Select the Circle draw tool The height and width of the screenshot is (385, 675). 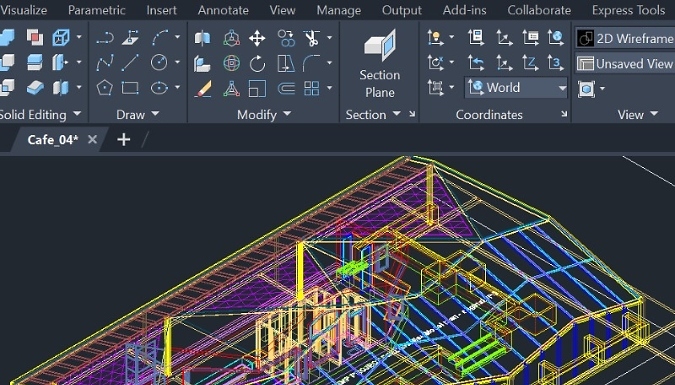click(159, 62)
